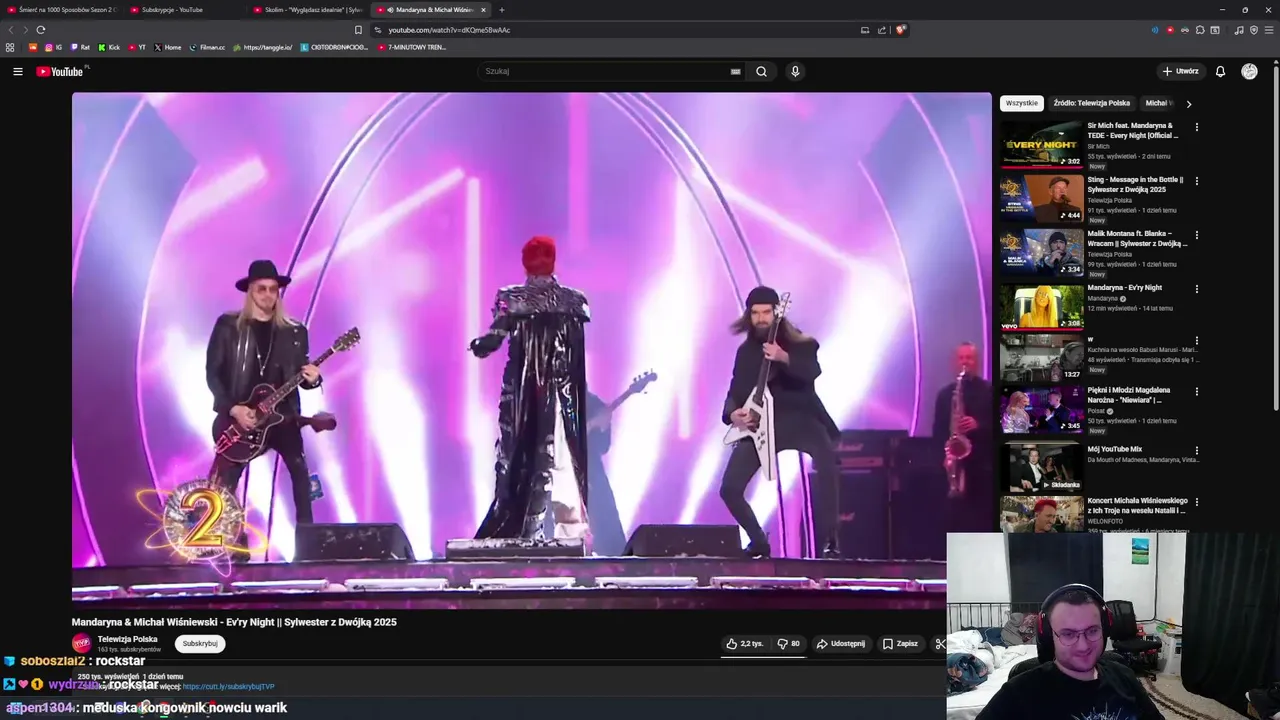Open the Kick bookmark
The height and width of the screenshot is (720, 1280).
point(109,47)
